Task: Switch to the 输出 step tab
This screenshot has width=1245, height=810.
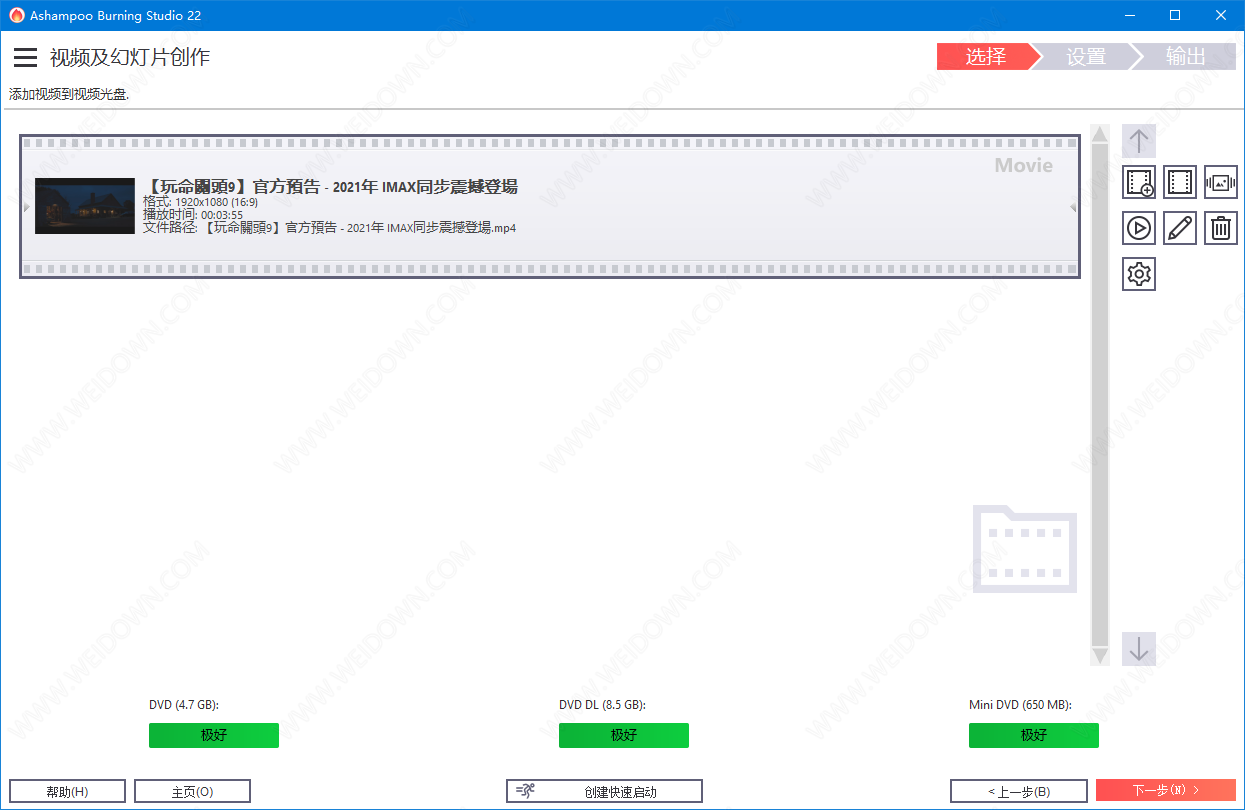Action: [1186, 57]
